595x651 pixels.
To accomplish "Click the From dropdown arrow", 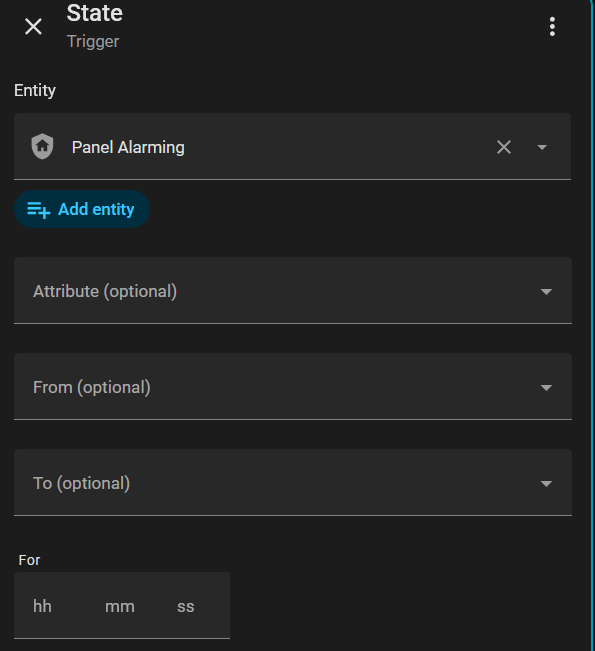I will click(546, 388).
